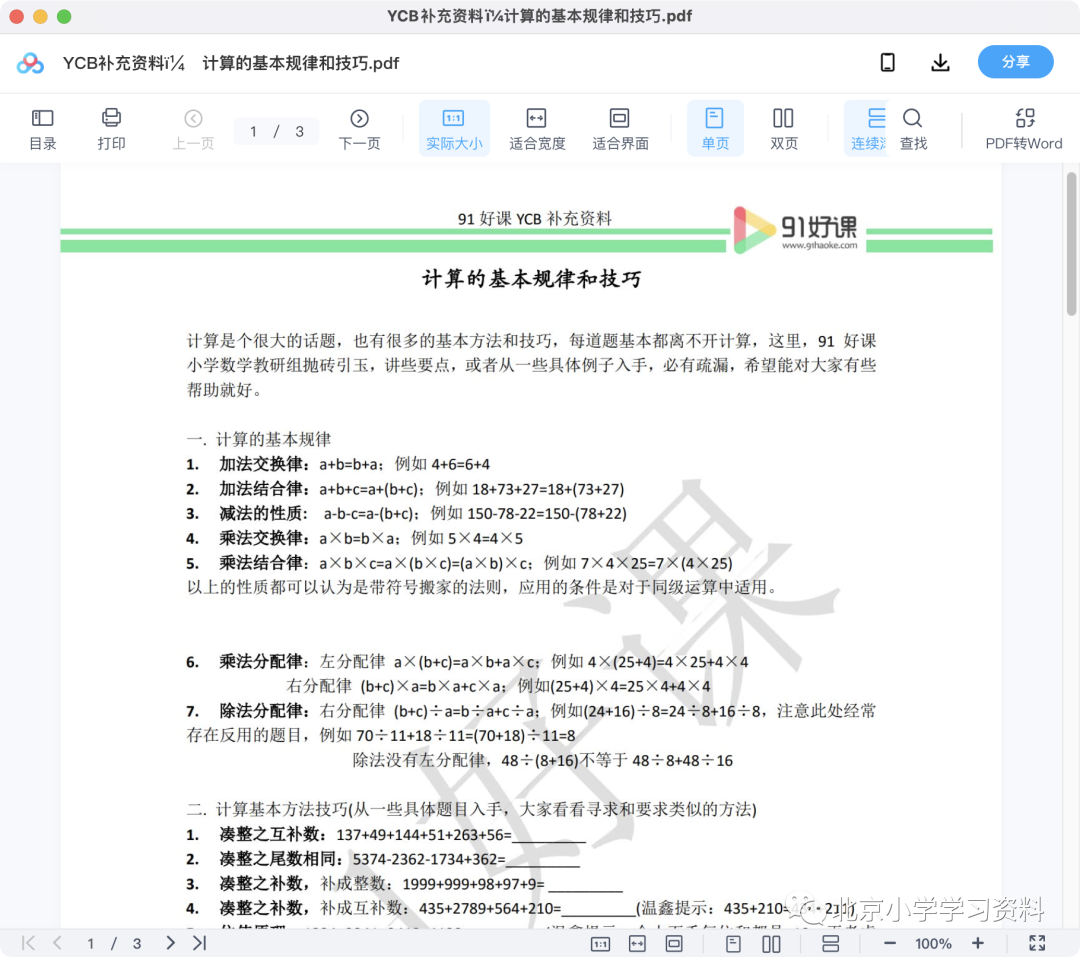Click bottom bar single page icon
1080x957 pixels.
coord(734,944)
